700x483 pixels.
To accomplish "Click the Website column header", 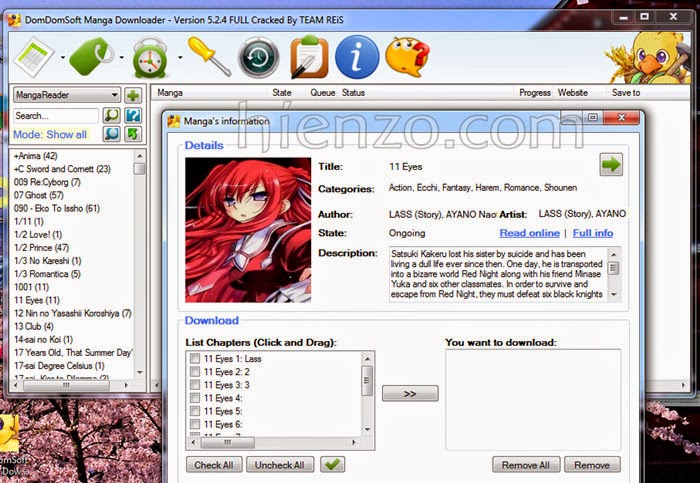I will (x=572, y=93).
